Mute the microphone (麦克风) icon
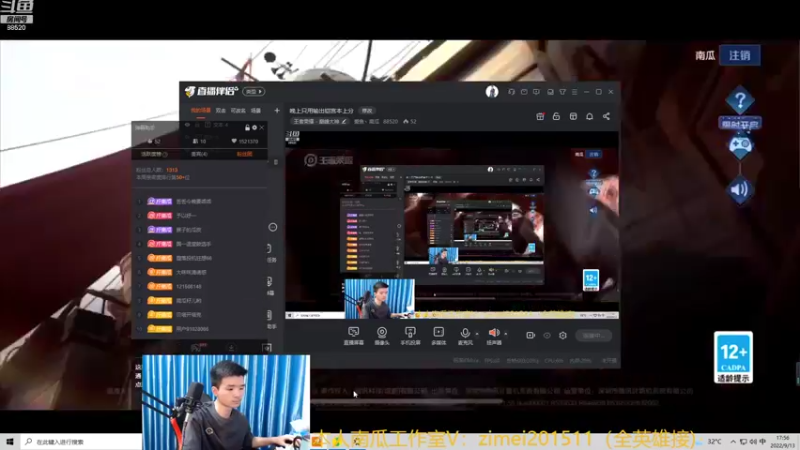The height and width of the screenshot is (450, 800). coord(465,333)
